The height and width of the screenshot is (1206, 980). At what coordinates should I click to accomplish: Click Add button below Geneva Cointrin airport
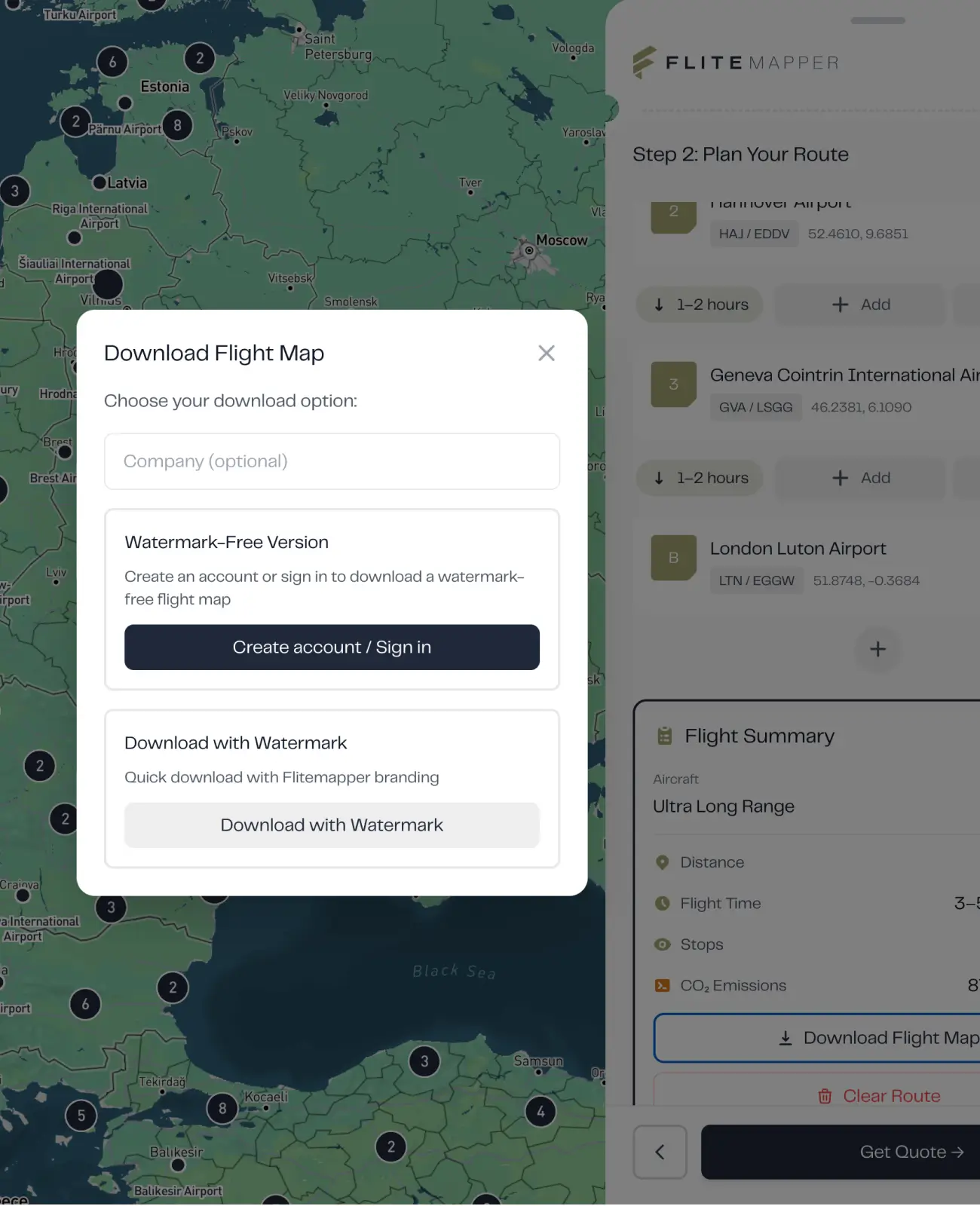click(x=860, y=478)
